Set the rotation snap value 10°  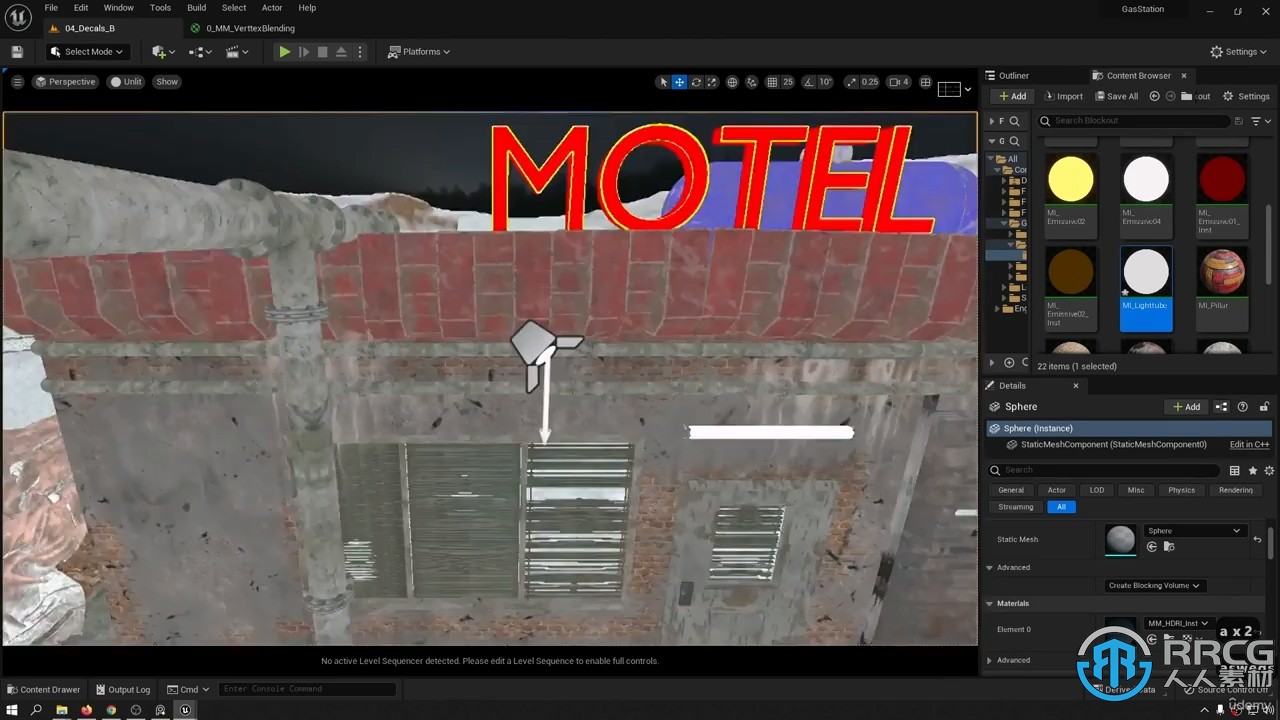pyautogui.click(x=825, y=82)
